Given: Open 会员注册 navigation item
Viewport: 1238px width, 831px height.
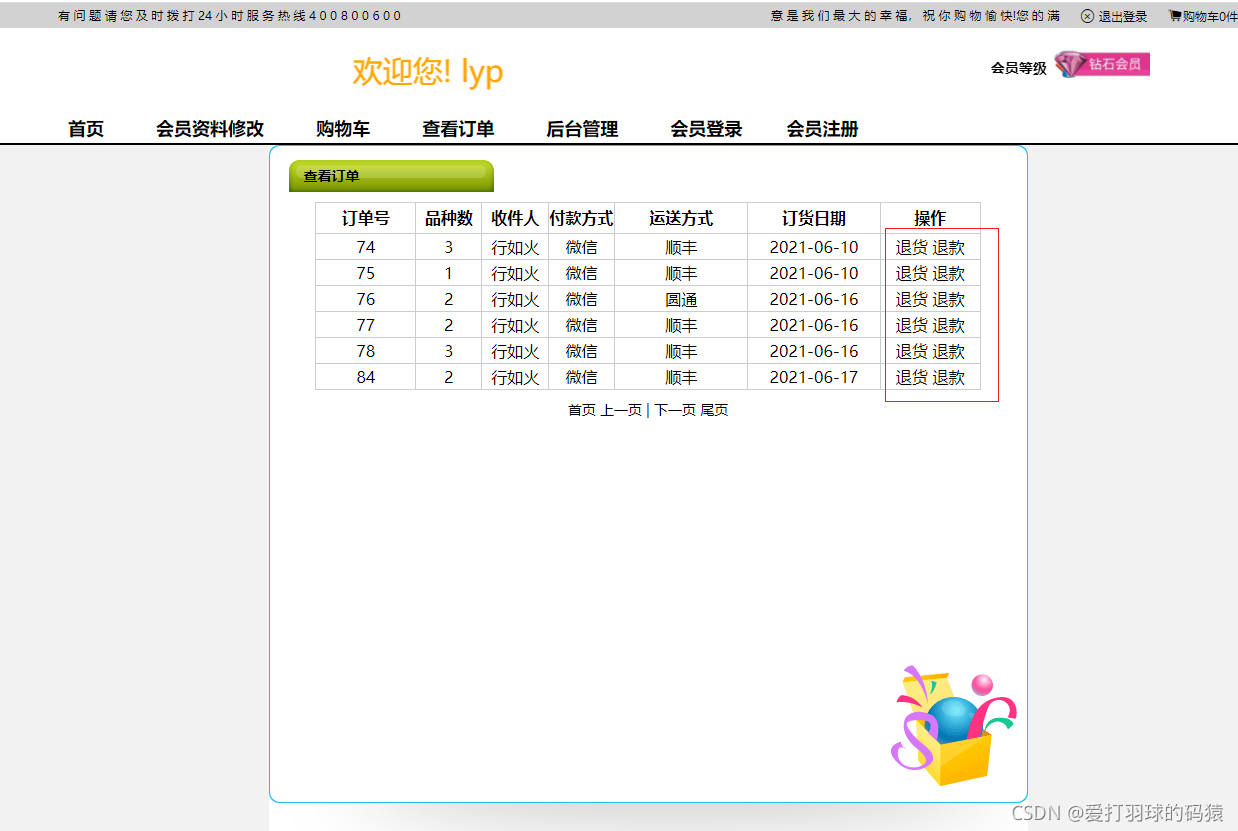Looking at the screenshot, I should tap(820, 129).
